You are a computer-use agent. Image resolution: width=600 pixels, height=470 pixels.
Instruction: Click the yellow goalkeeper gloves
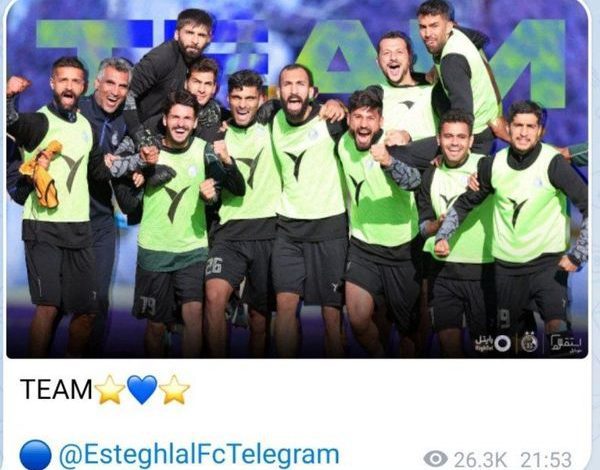tap(42, 174)
